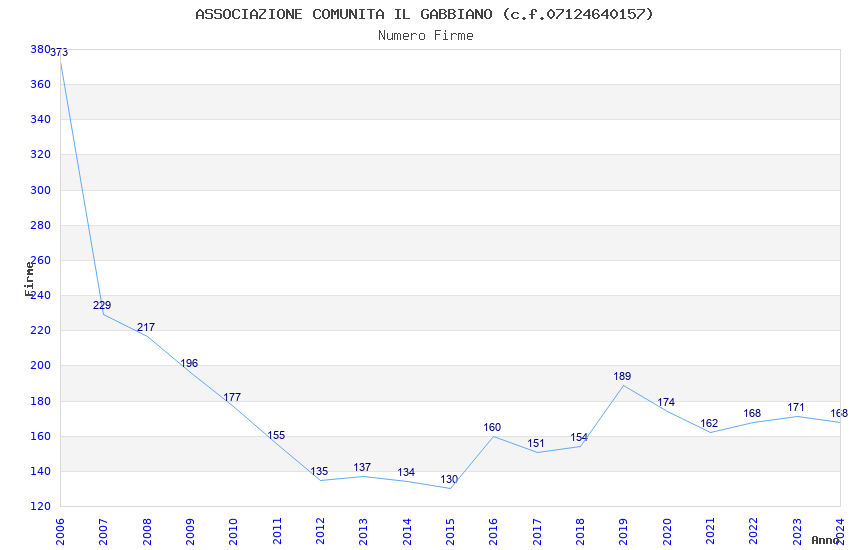Click the 2014 x-axis year label
This screenshot has width=850, height=550.
pyautogui.click(x=407, y=531)
